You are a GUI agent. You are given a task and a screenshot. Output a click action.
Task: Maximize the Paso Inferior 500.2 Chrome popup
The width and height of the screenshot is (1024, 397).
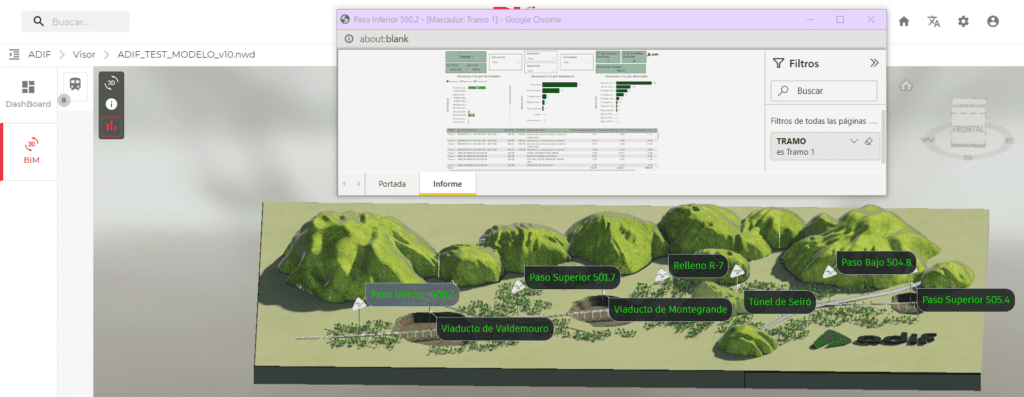click(840, 20)
